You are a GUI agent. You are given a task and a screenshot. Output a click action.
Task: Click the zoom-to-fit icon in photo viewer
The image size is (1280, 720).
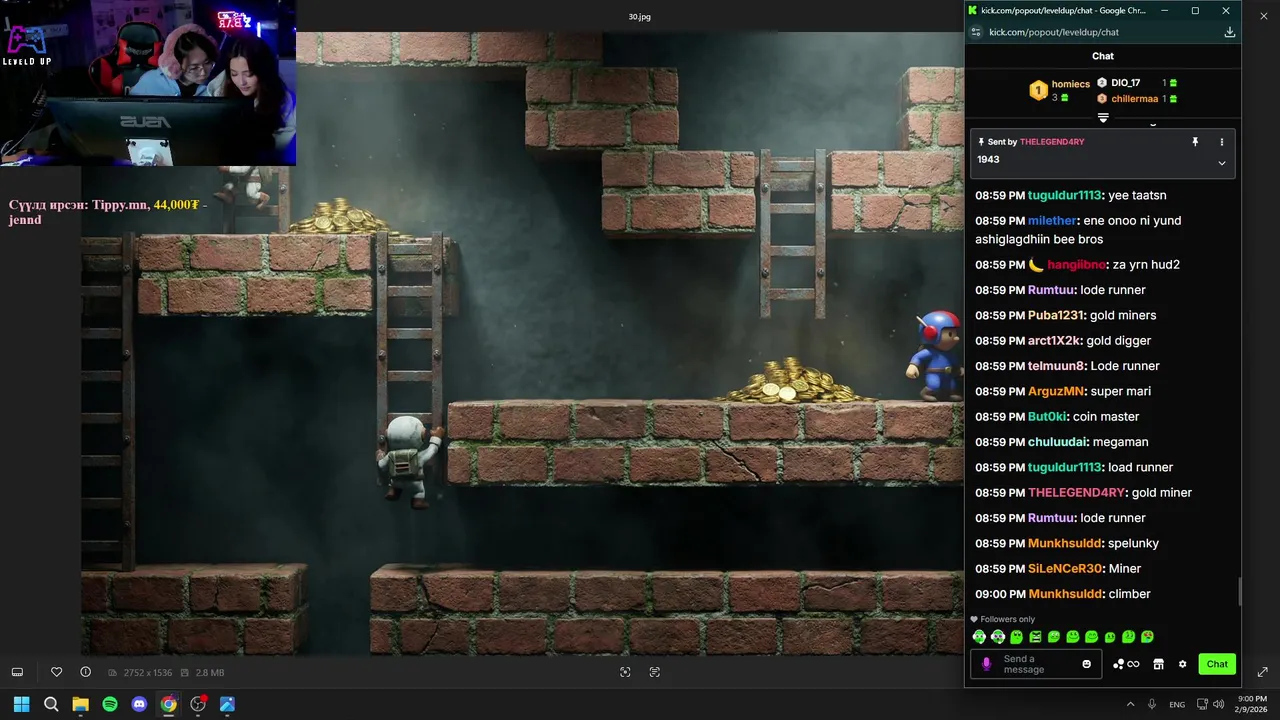click(625, 672)
